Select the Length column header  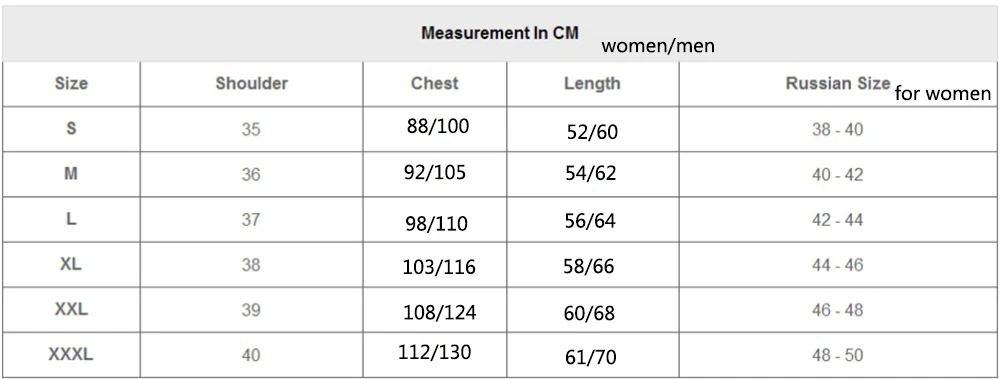[x=592, y=84]
